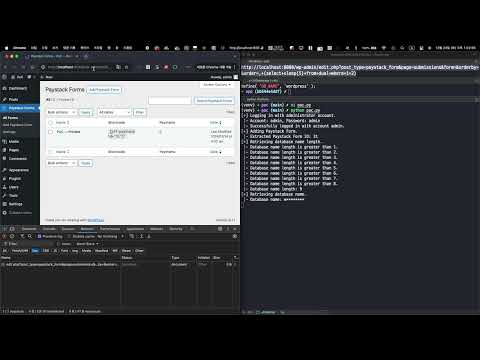Open Media in WordPress sidebar
The width and height of the screenshot is (480, 360).
[x=13, y=142]
